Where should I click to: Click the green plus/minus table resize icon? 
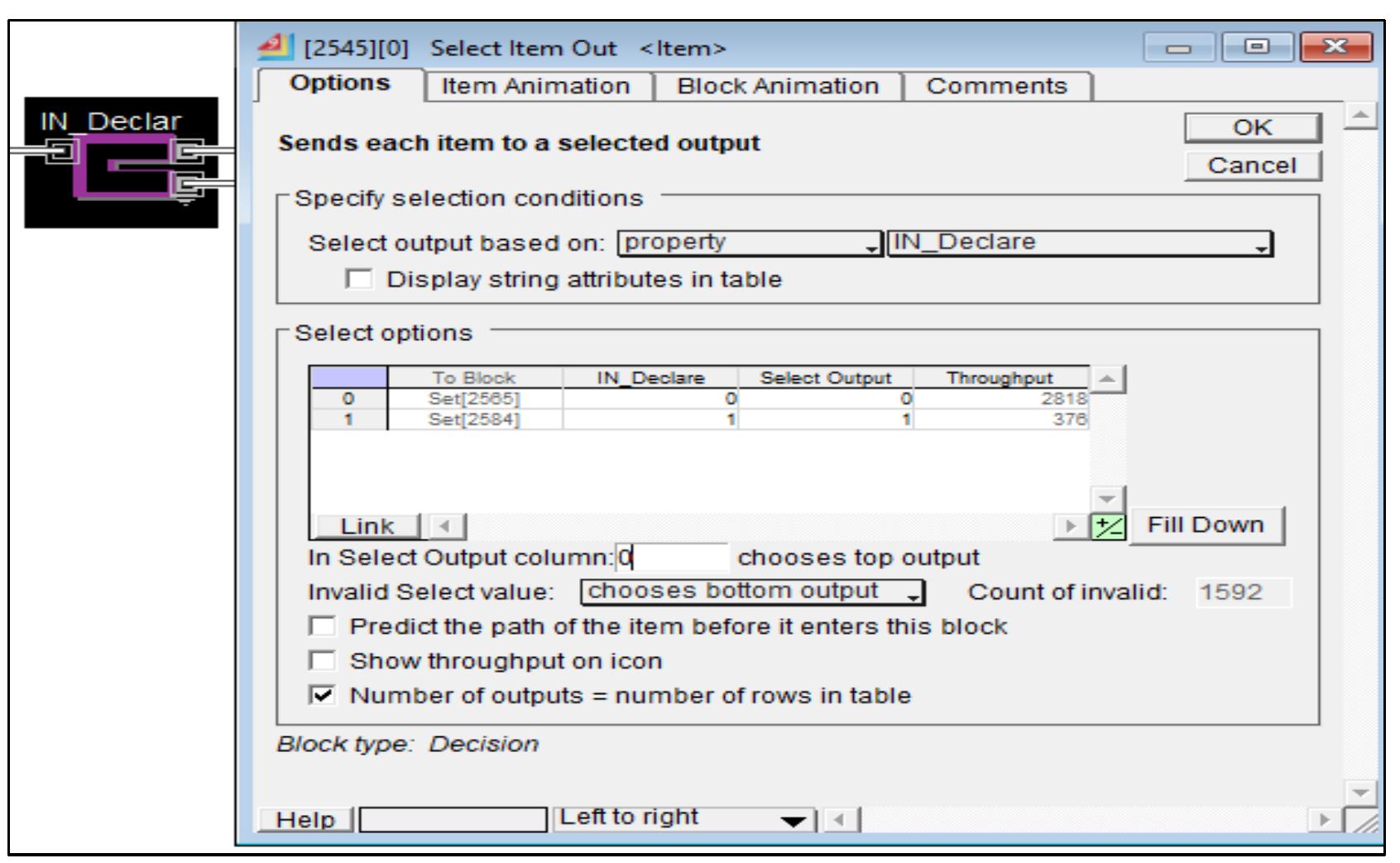point(1103,526)
